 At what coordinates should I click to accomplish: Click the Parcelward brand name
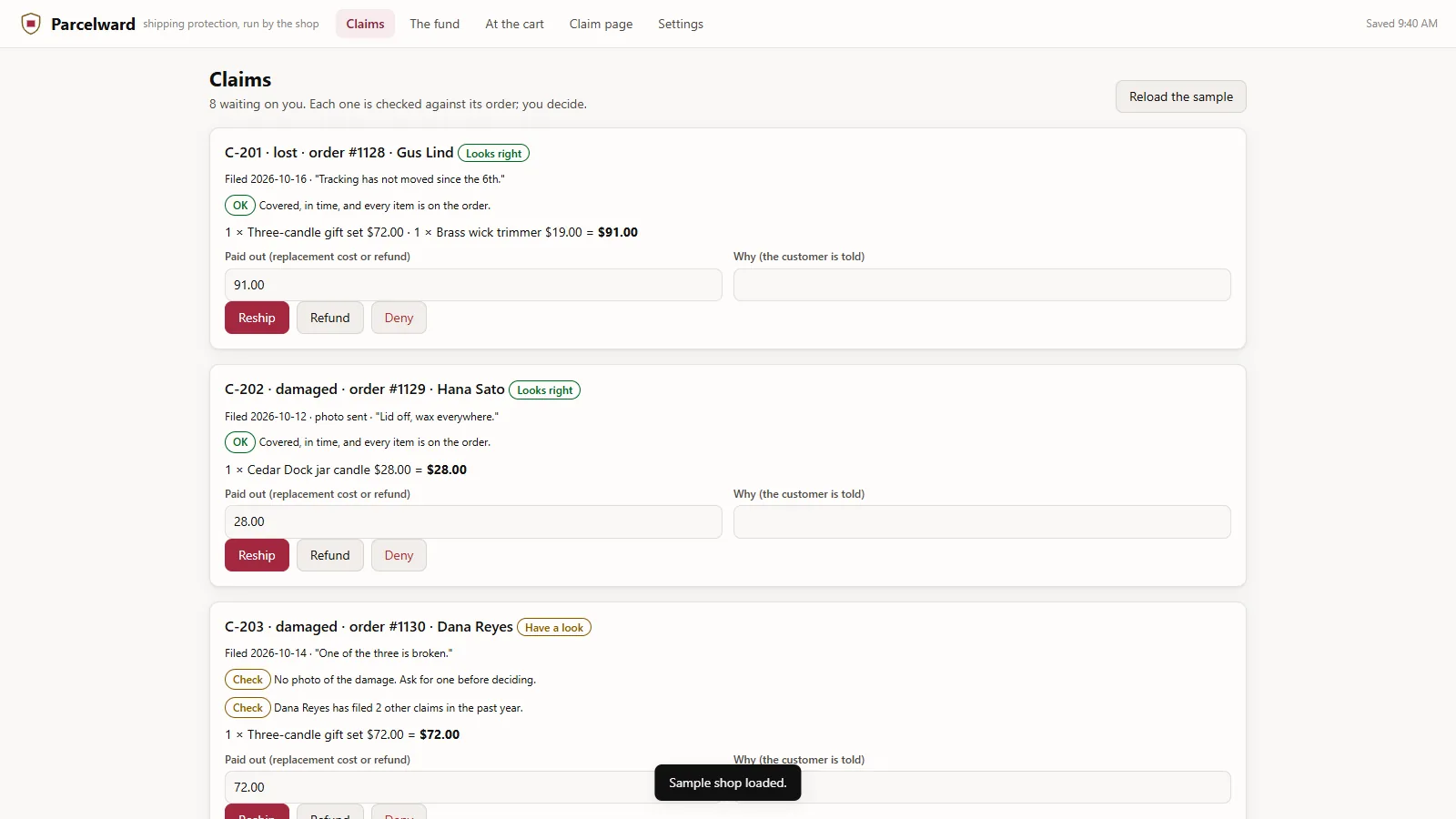tap(93, 24)
